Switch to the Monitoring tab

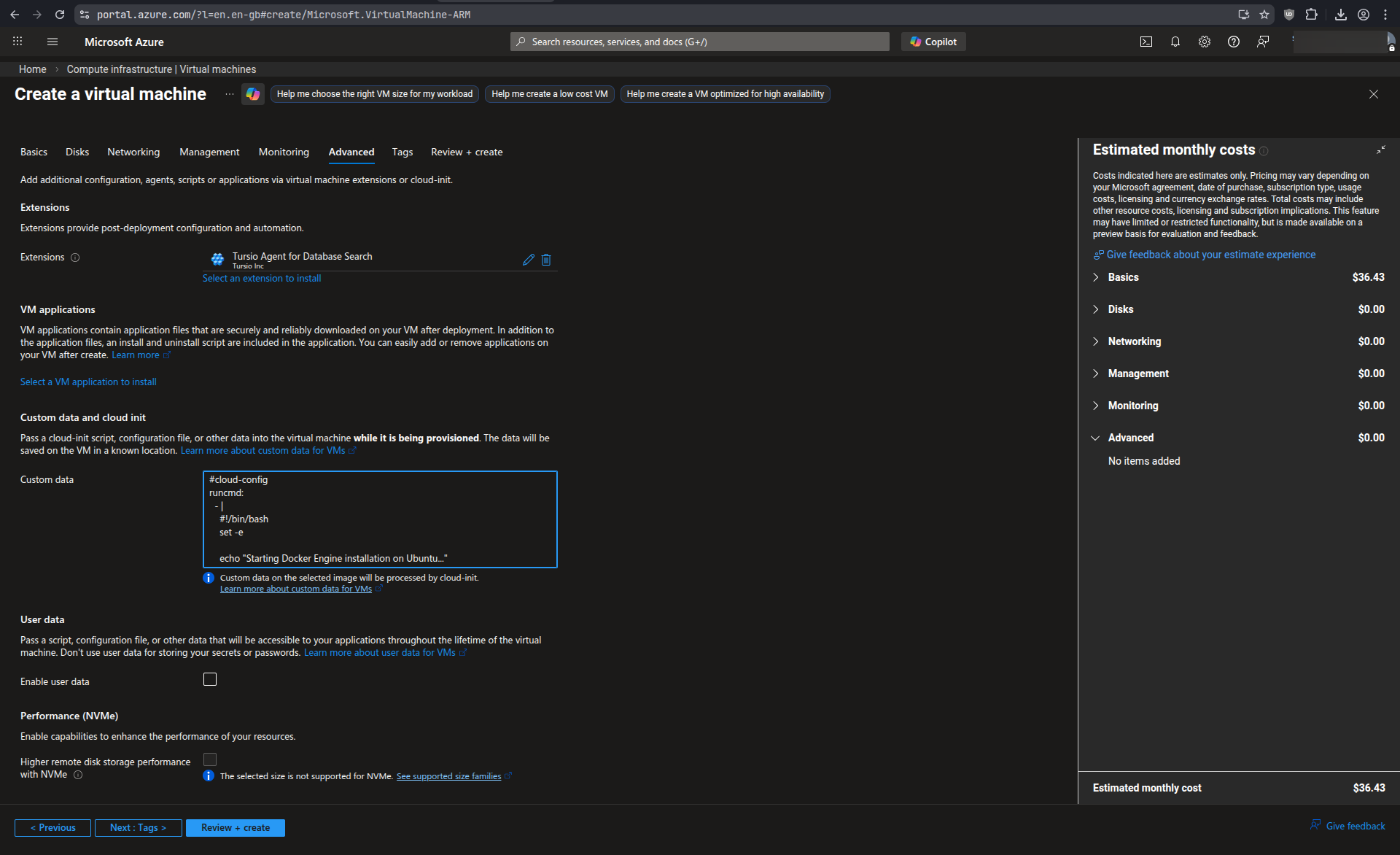284,152
